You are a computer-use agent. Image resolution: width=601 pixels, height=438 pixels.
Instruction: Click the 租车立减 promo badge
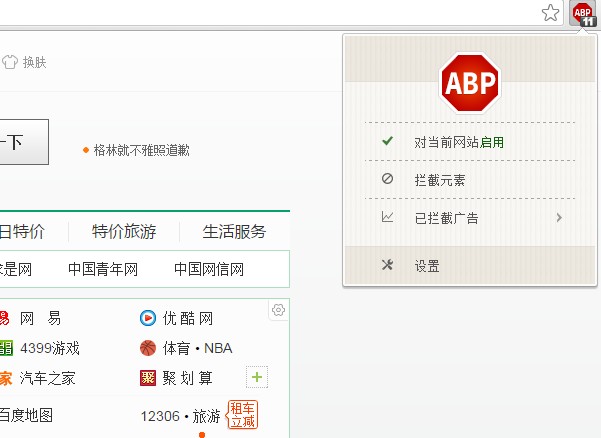(x=243, y=415)
